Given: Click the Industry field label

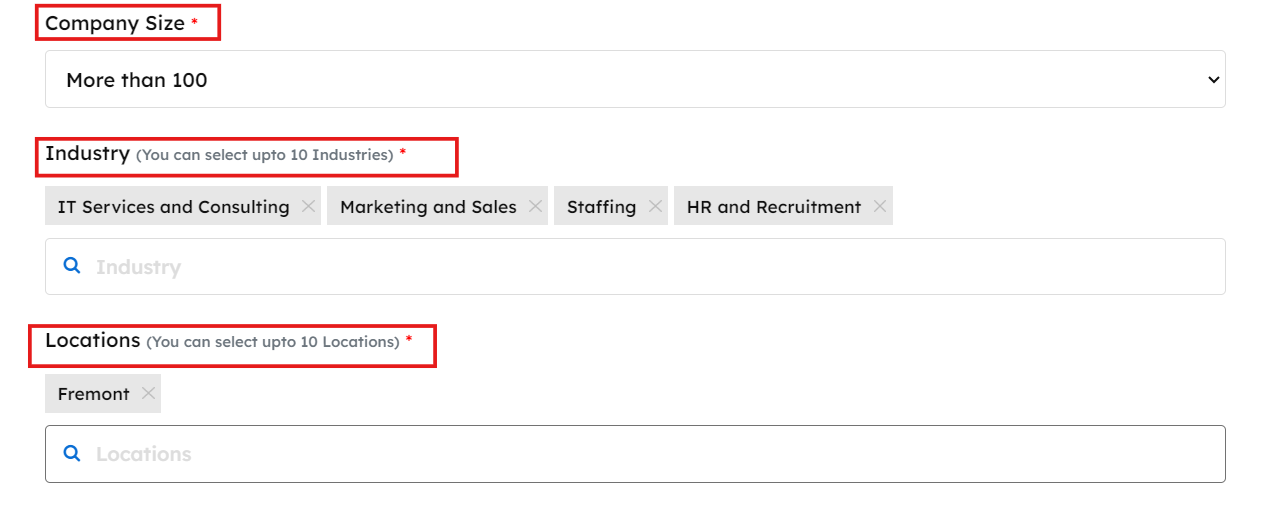Looking at the screenshot, I should coord(87,154).
